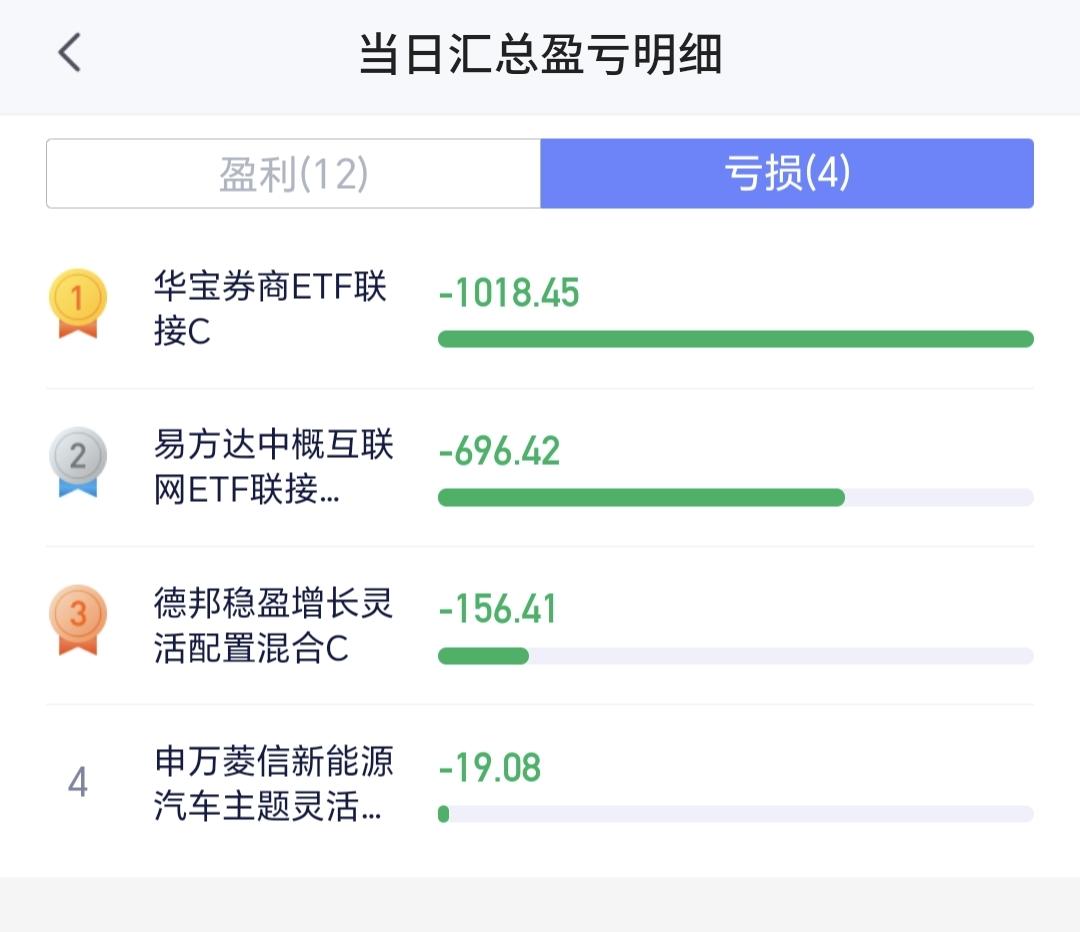1080x932 pixels.
Task: Click the short green bar under -156.41
Action: pos(484,656)
